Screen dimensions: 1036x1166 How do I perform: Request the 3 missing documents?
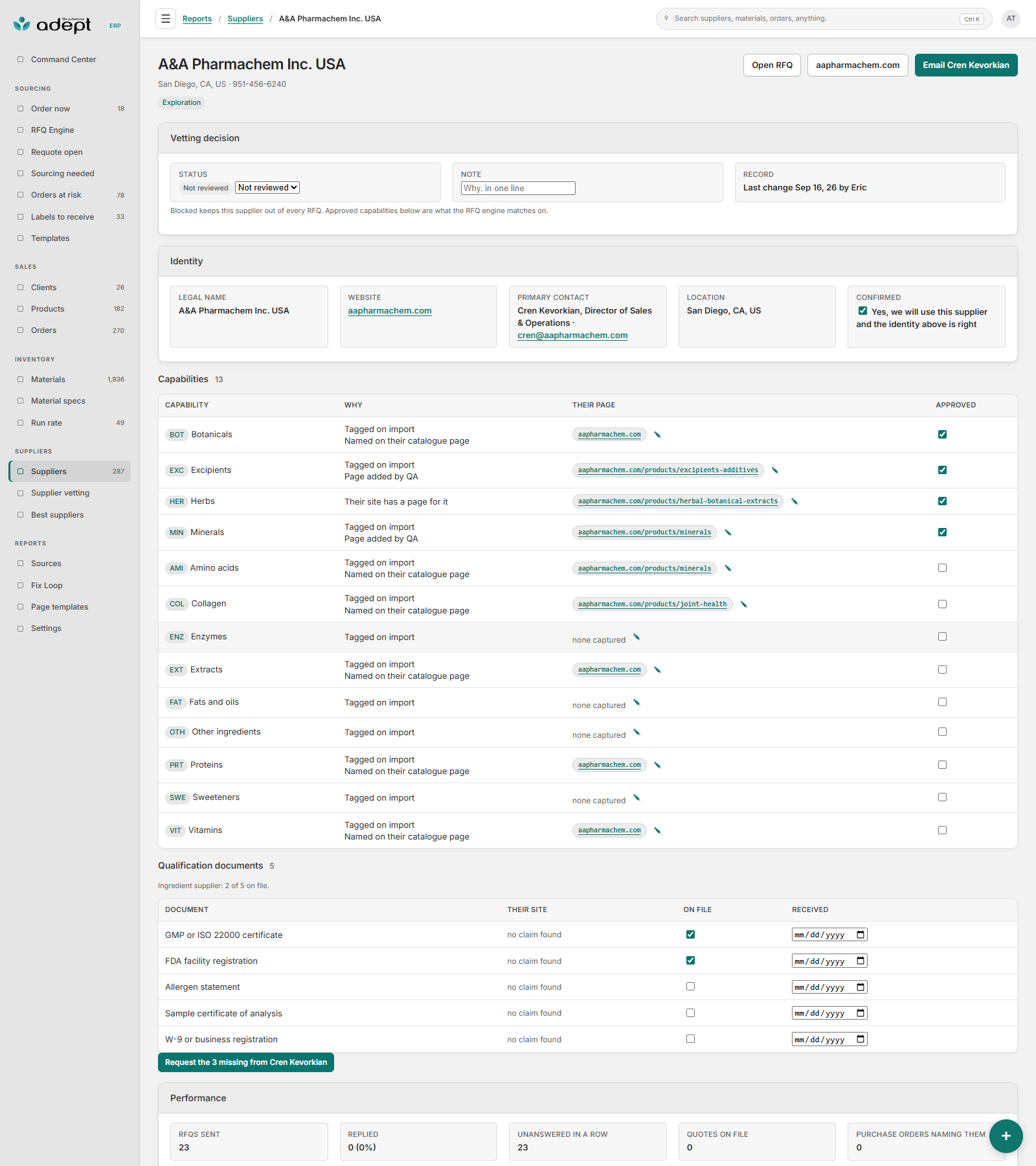pyautogui.click(x=246, y=1062)
